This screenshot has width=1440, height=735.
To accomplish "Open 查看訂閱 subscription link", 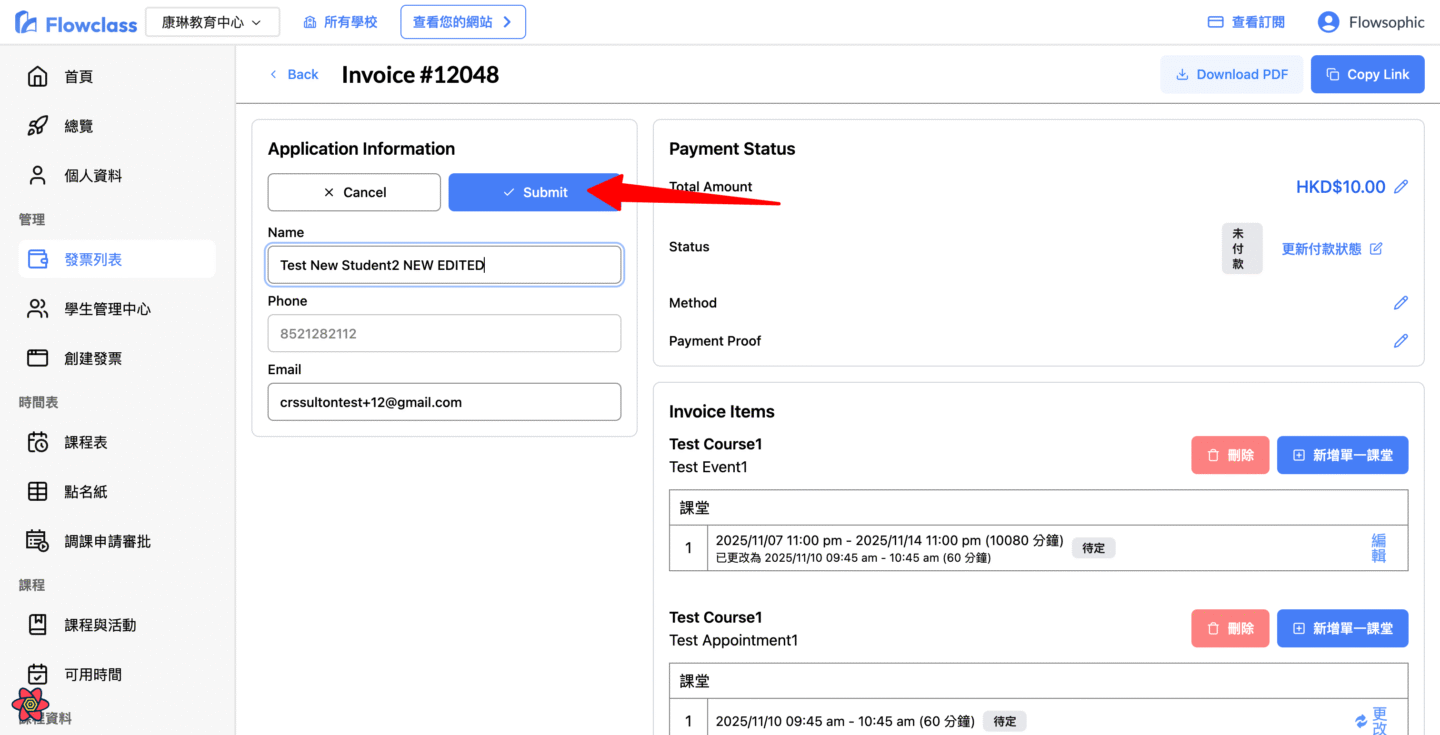I will click(x=1246, y=22).
